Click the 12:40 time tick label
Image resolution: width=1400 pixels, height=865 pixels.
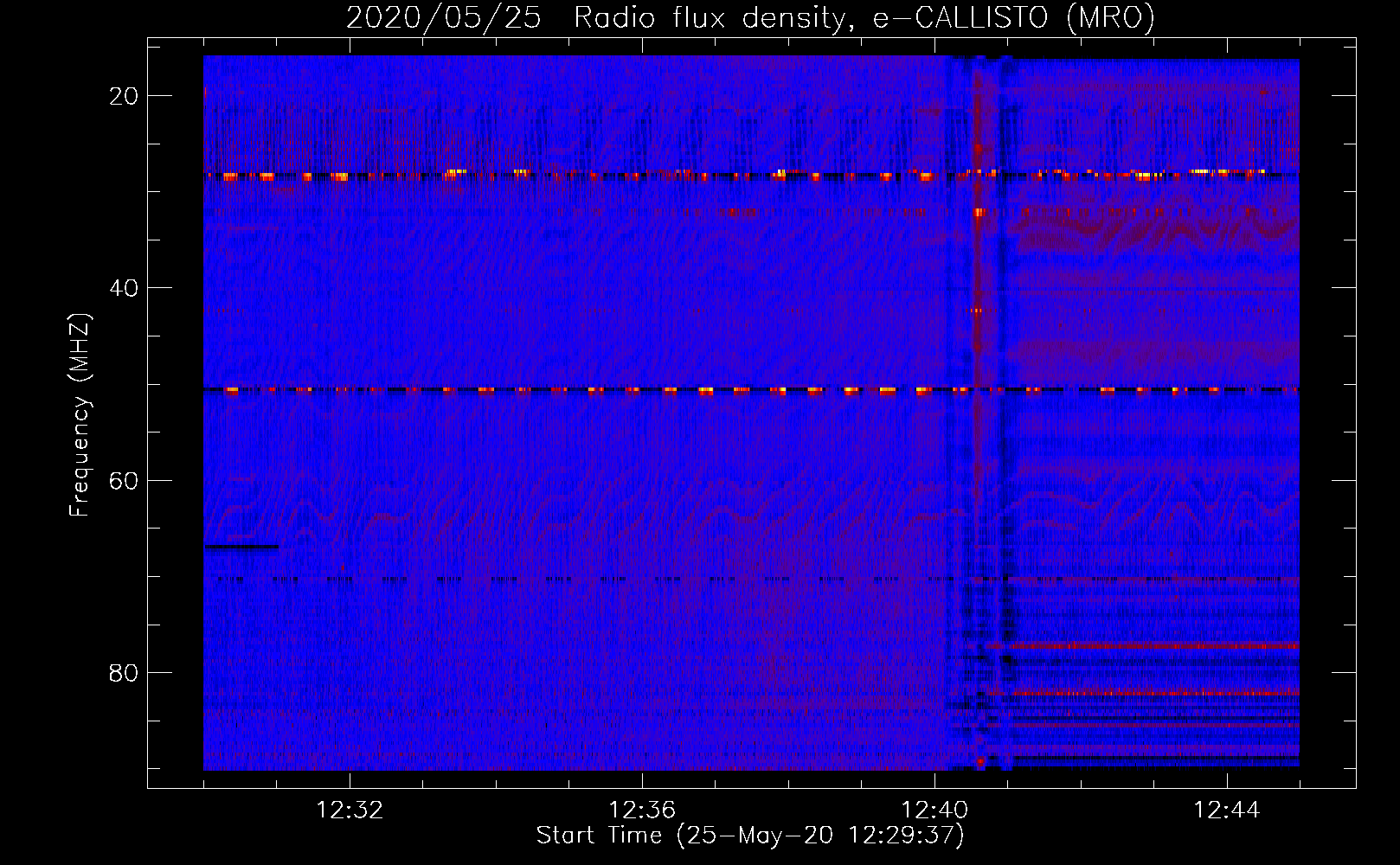coord(934,811)
